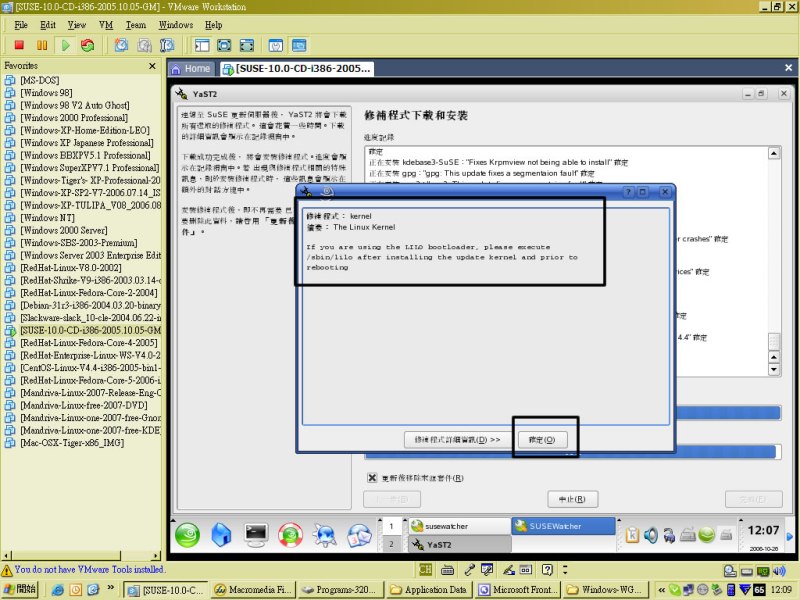
Task: Click the KDE clock showing 12:07
Action: tap(763, 531)
